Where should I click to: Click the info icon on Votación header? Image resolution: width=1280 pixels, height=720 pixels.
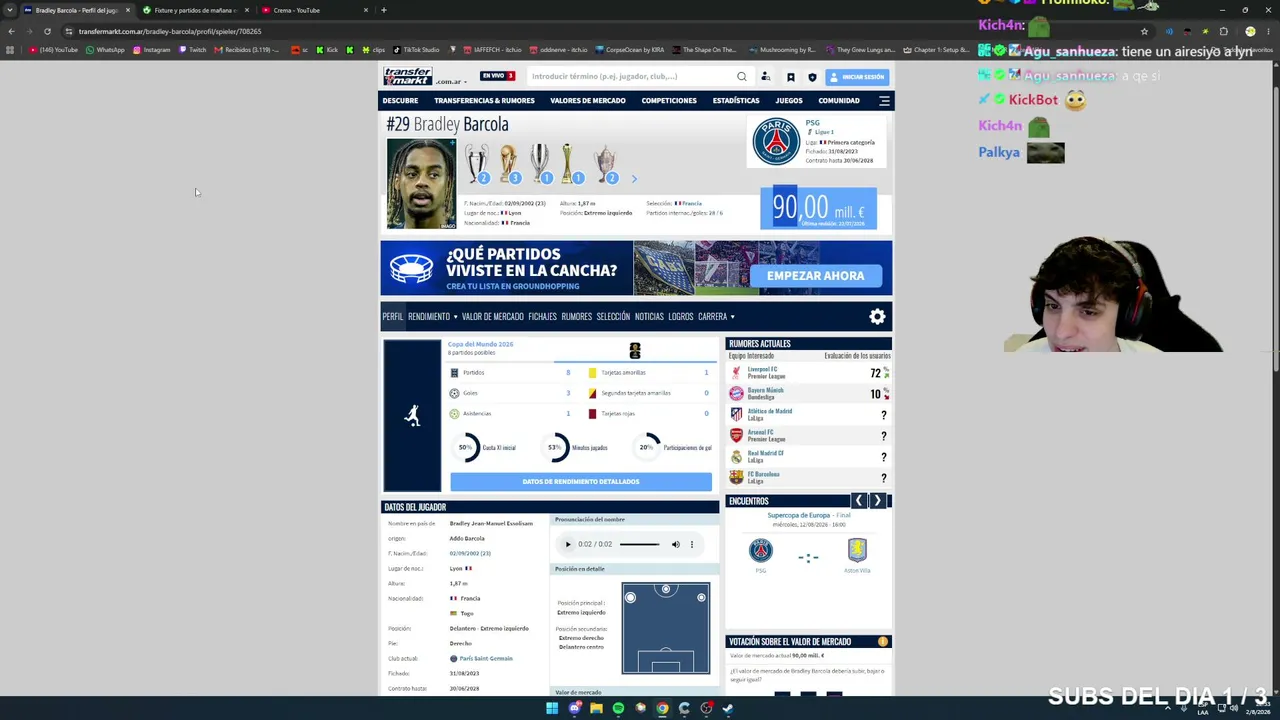[883, 642]
